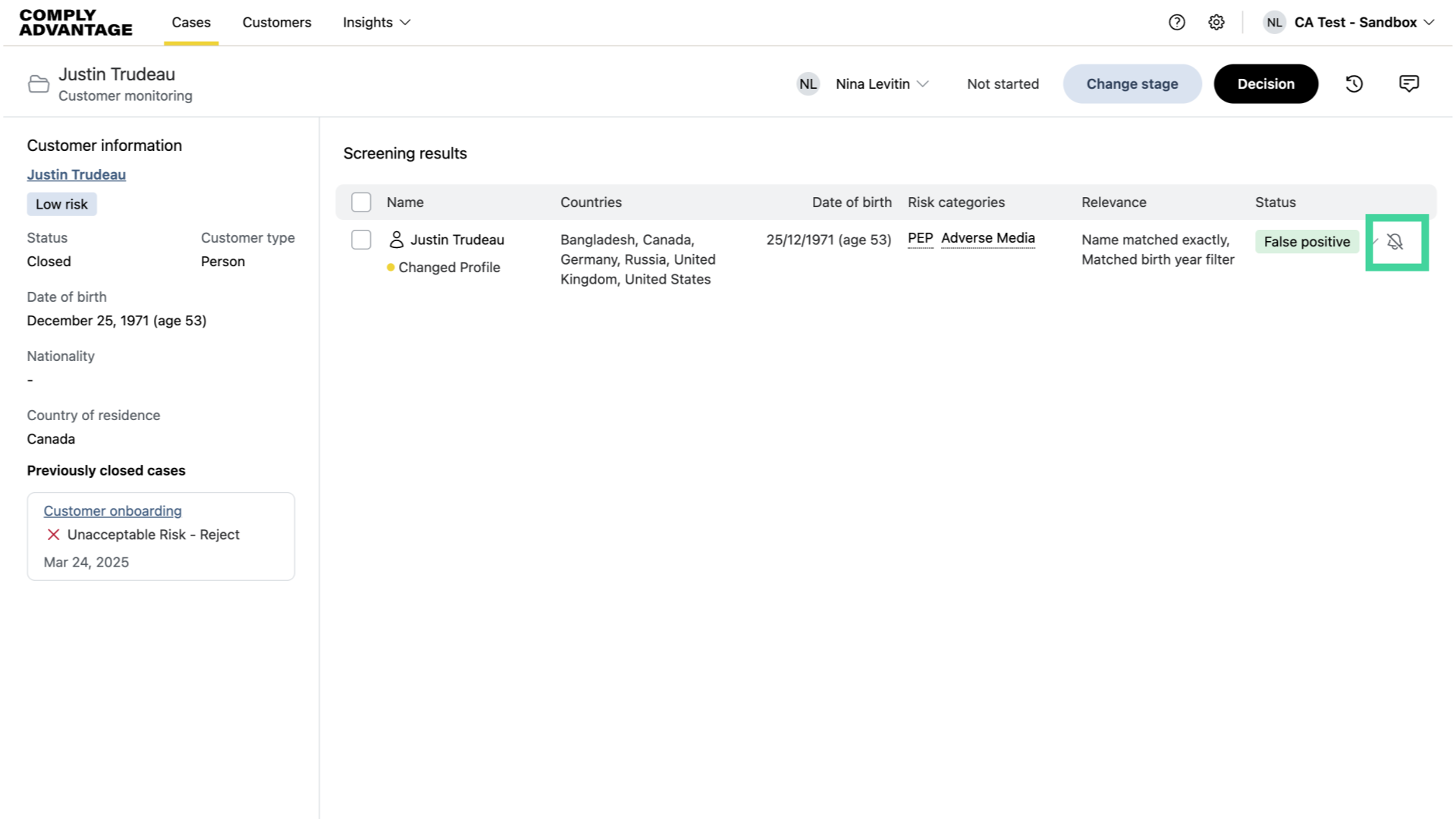Image resolution: width=1456 pixels, height=819 pixels.
Task: Open the settings gear icon
Action: (x=1216, y=23)
